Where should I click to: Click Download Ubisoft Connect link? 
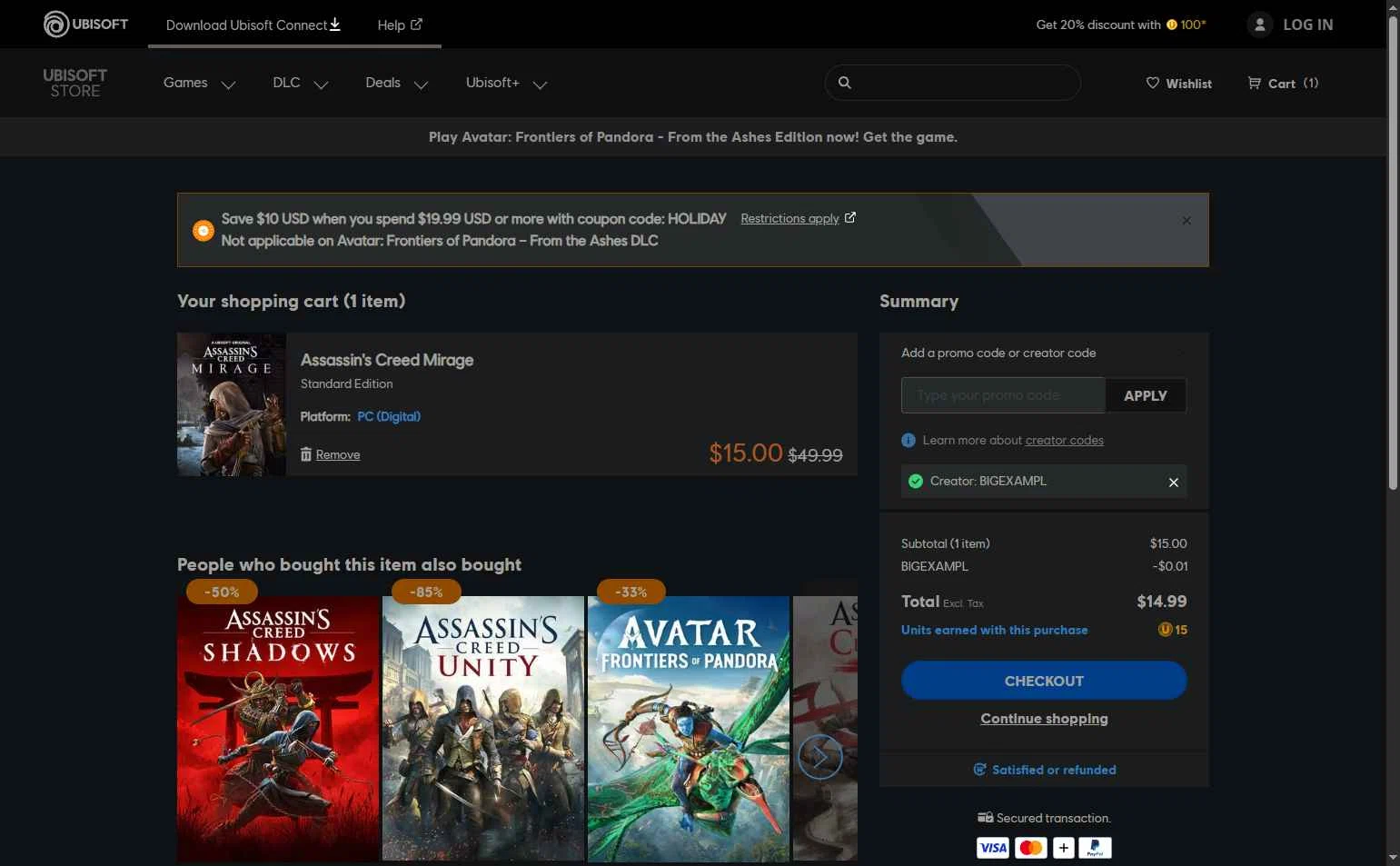pyautogui.click(x=253, y=25)
